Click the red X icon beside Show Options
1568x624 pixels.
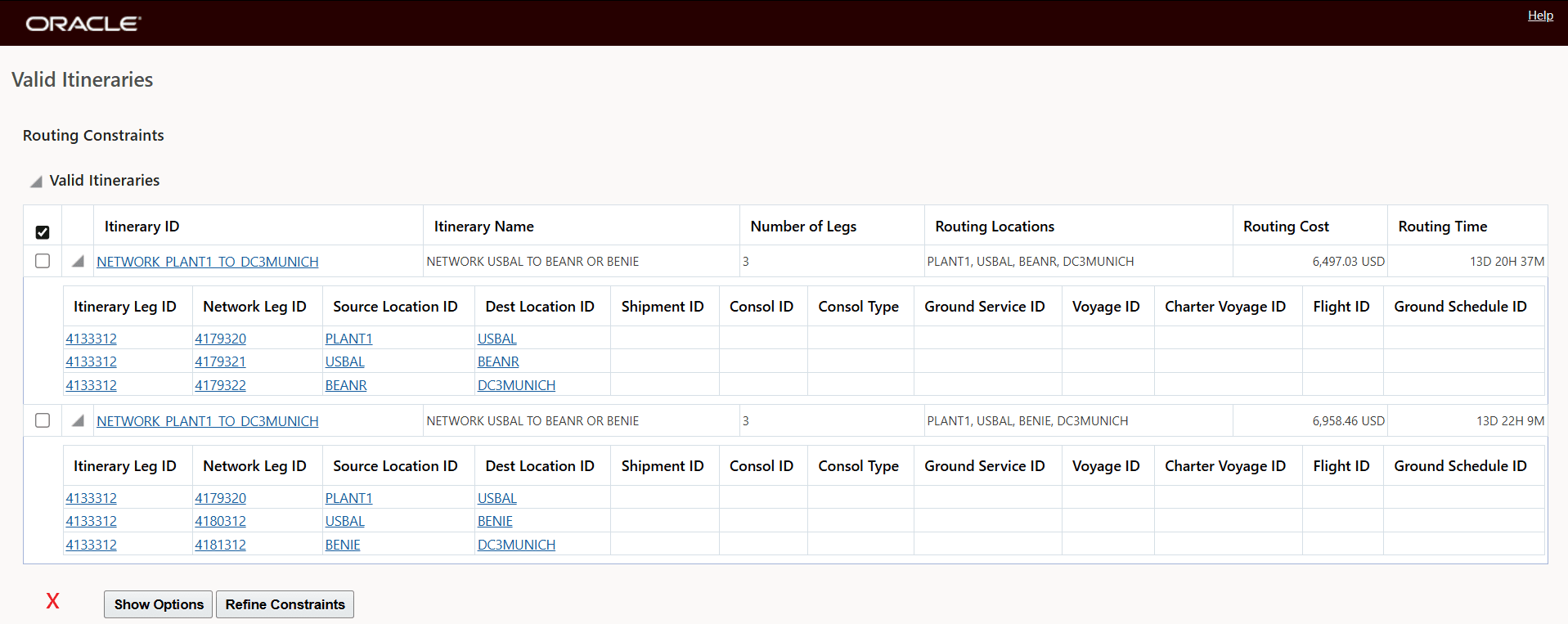(x=52, y=601)
